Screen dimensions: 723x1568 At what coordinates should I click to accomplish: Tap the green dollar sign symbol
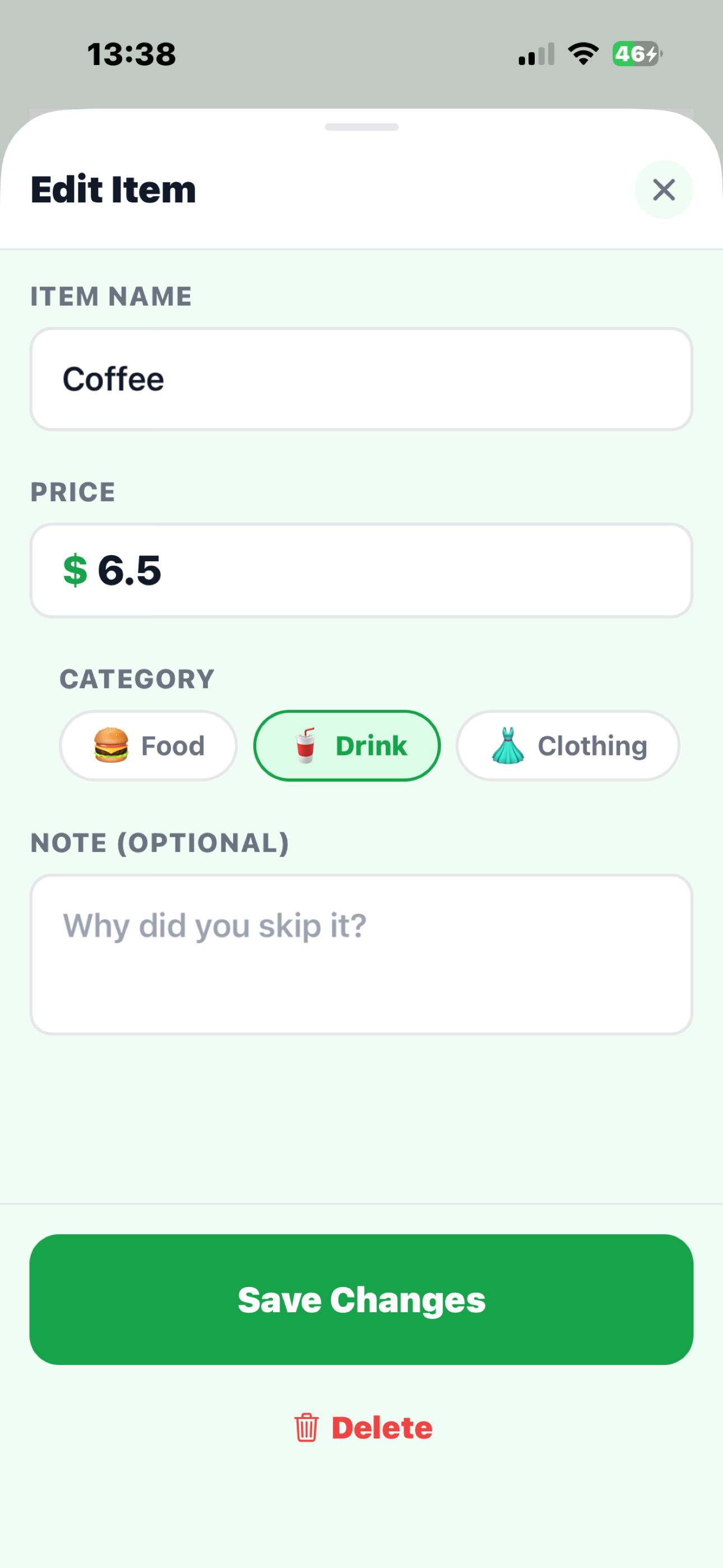click(x=76, y=570)
